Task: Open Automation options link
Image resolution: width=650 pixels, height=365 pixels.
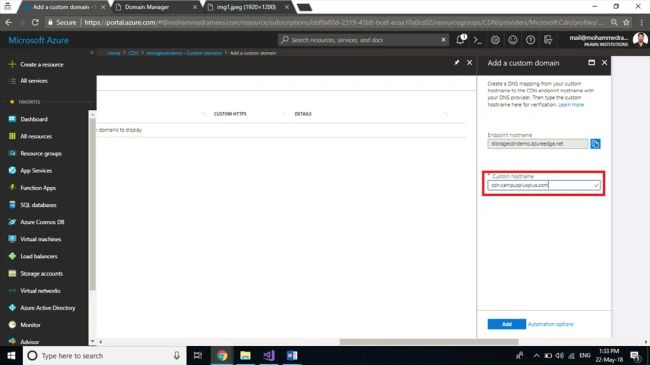Action: coord(551,324)
